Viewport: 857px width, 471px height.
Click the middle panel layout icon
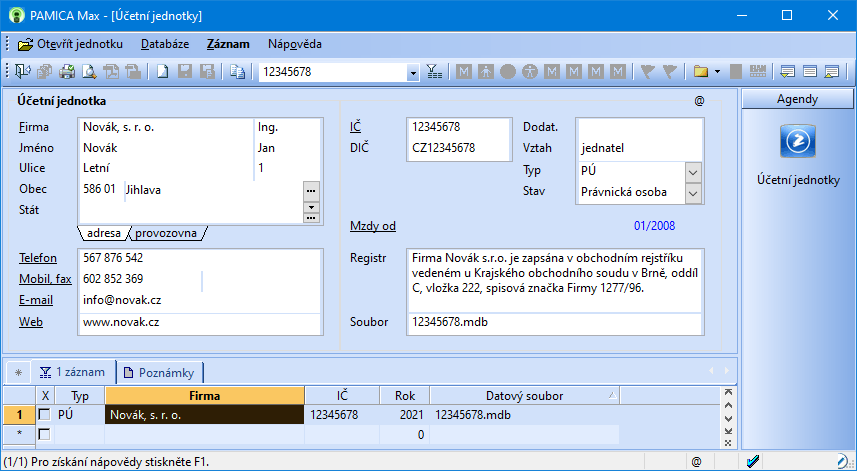click(x=809, y=72)
